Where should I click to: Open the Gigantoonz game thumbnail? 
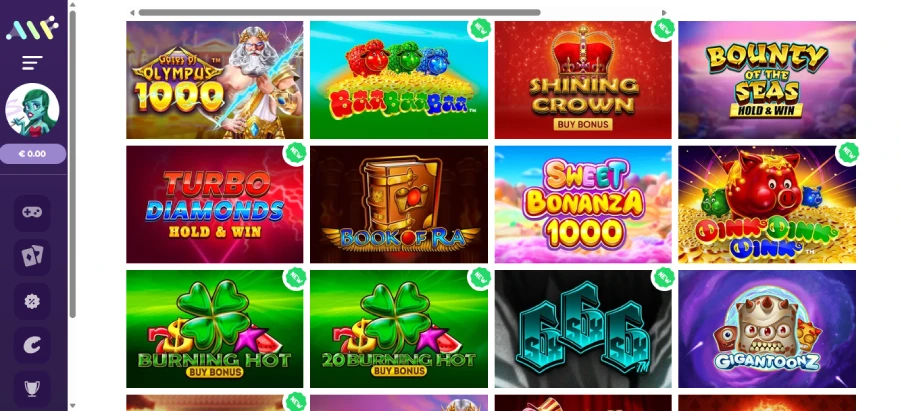767,329
